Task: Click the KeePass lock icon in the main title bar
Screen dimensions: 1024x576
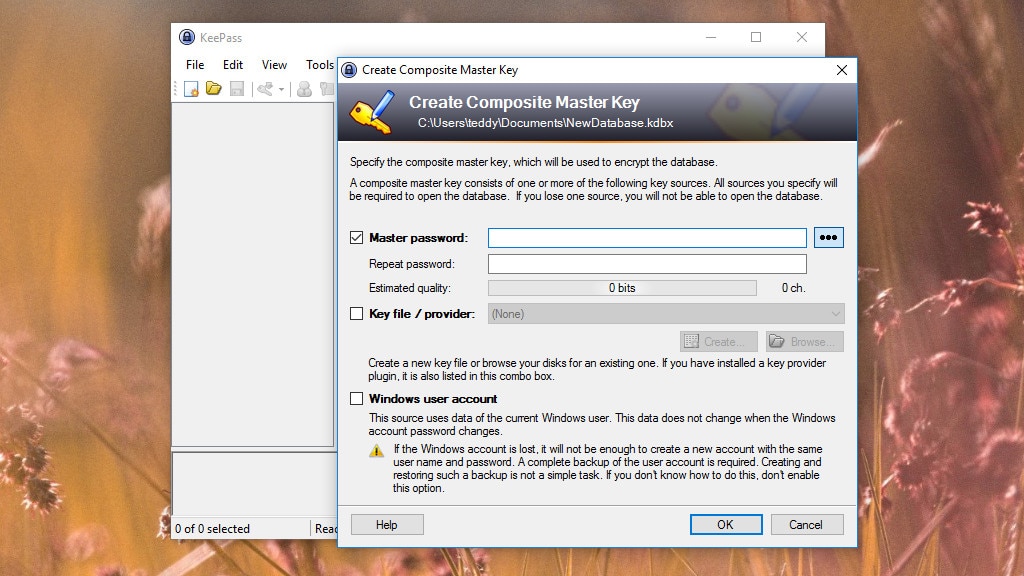Action: 187,37
